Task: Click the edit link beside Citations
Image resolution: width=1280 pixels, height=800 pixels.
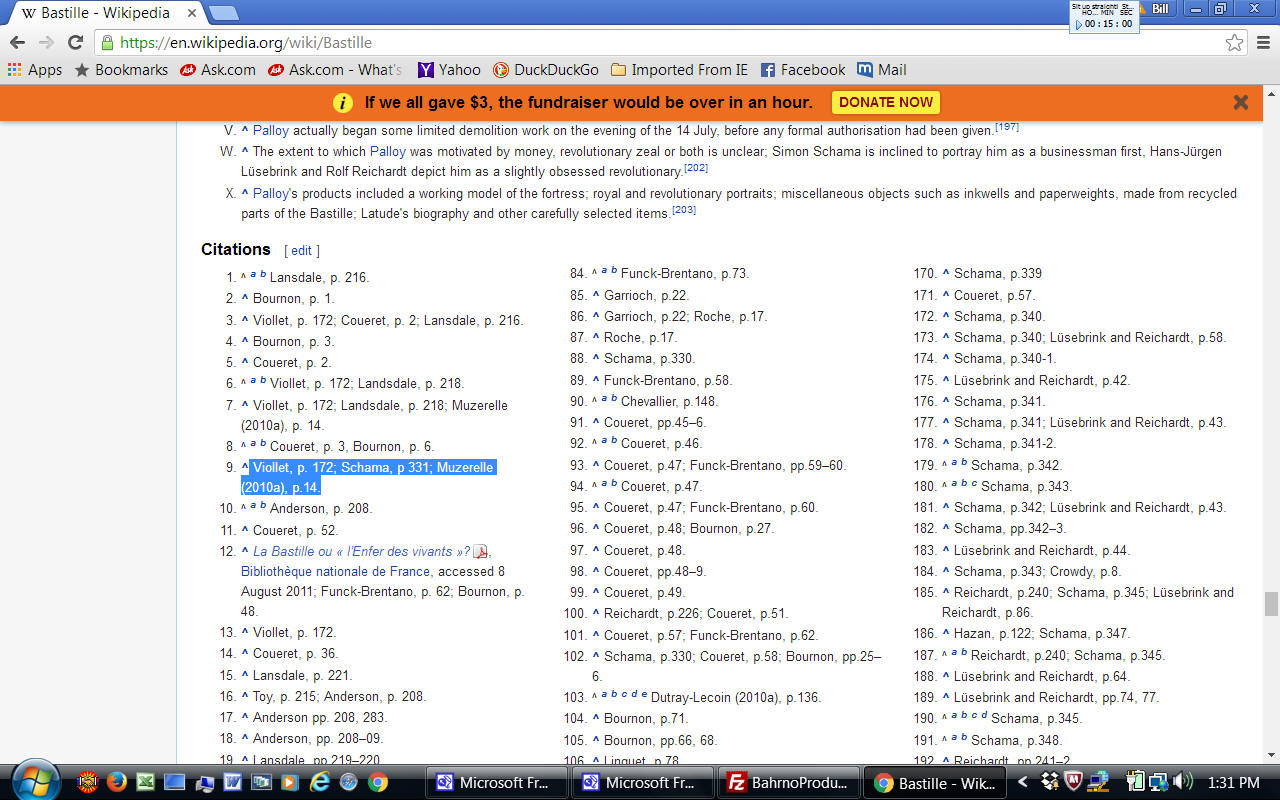Action: point(302,251)
